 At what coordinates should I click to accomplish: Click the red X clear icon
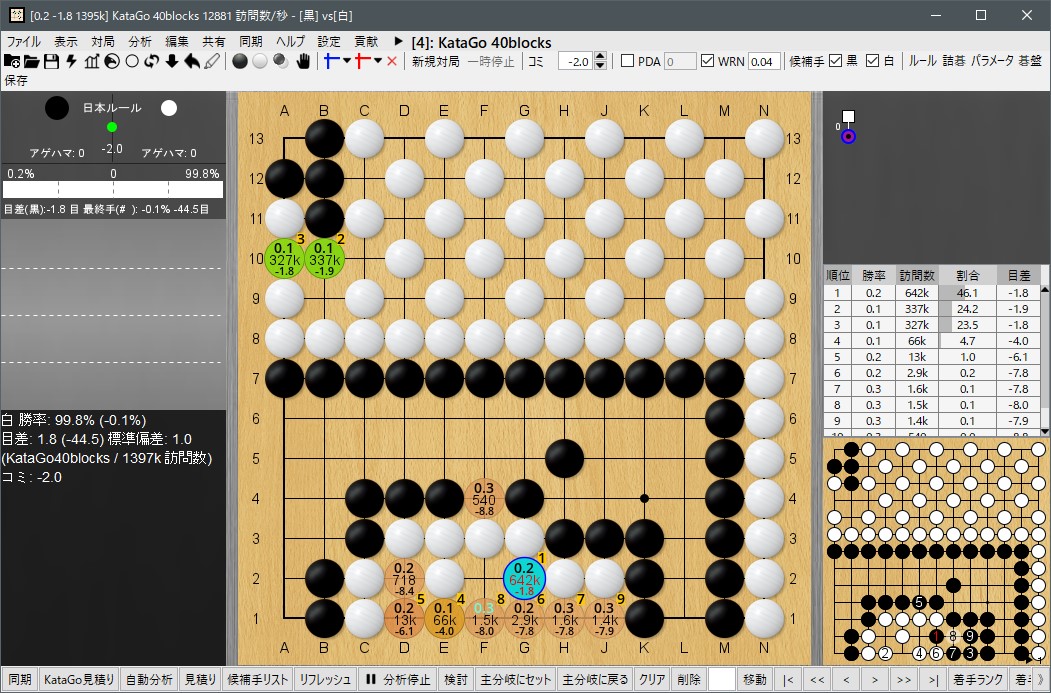392,62
